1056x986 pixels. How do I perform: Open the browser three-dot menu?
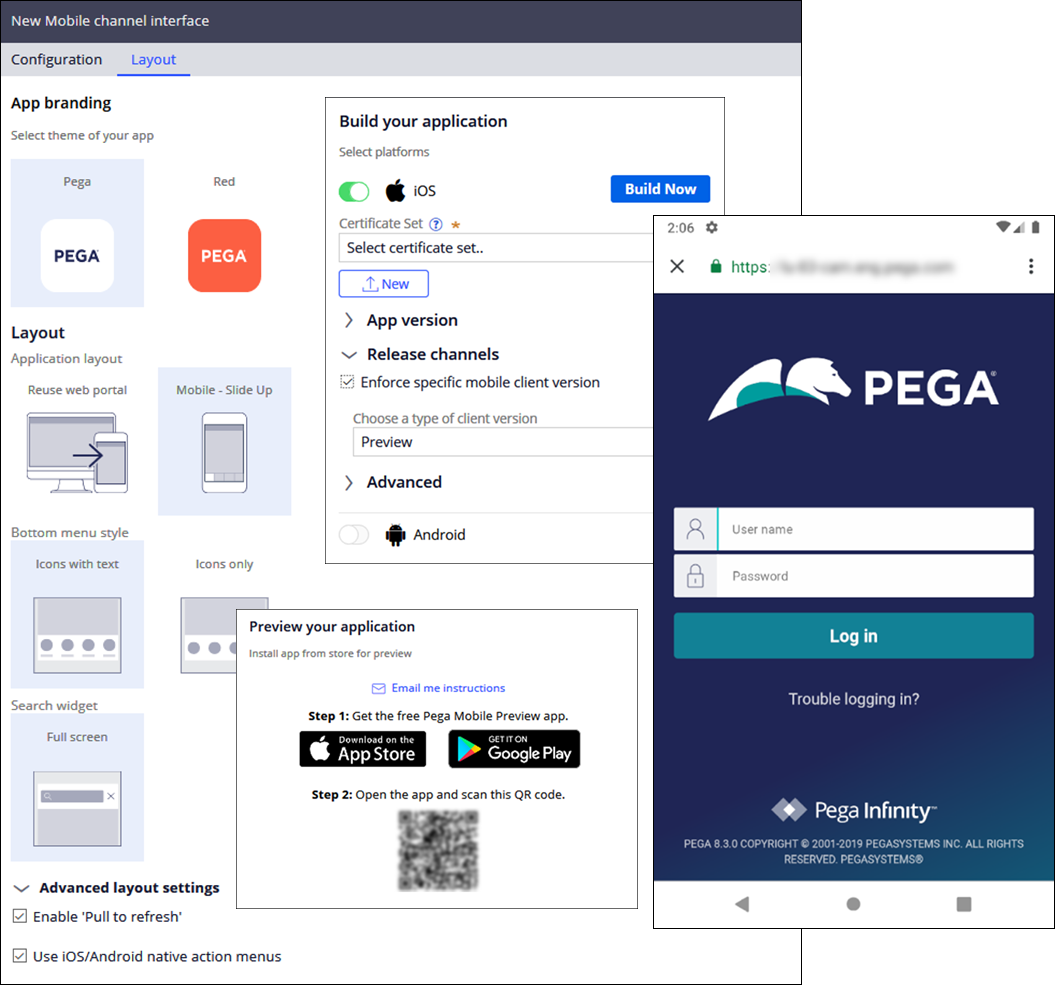1031,266
